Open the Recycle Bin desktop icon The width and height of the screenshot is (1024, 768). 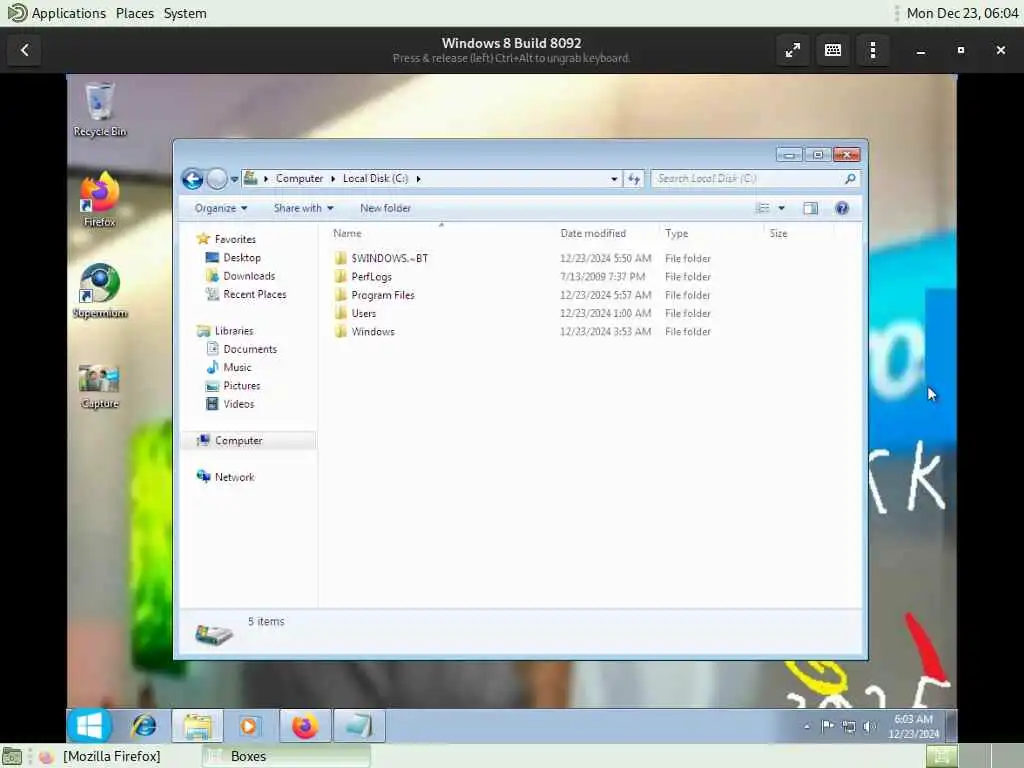99,108
